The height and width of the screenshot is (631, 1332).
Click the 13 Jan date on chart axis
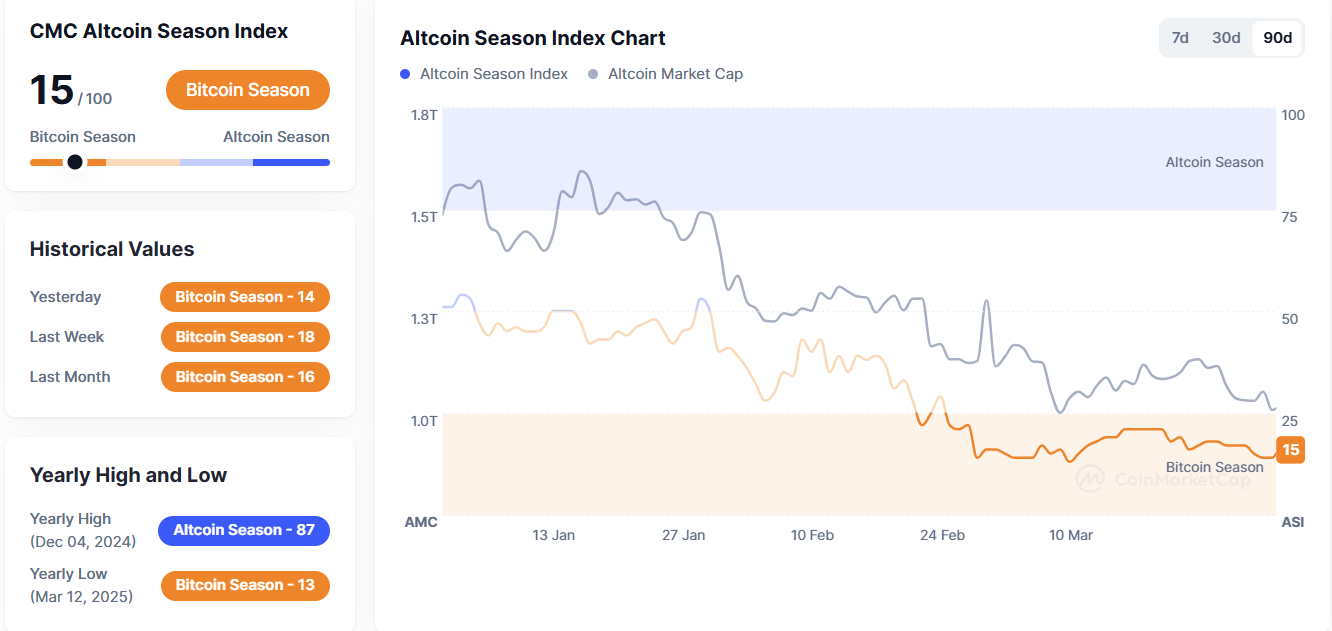tap(554, 535)
